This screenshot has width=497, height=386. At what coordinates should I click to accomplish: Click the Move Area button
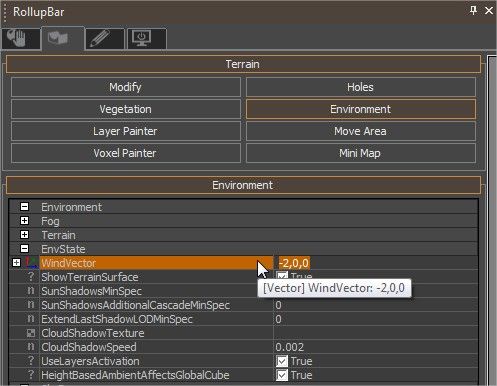coord(361,131)
